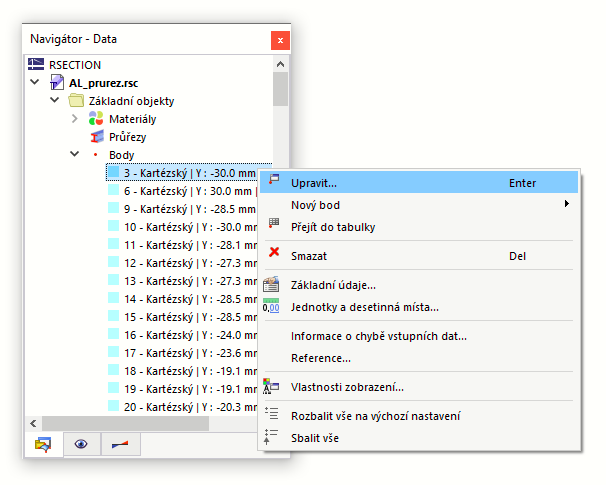Click vertical scrollbar up arrow
This screenshot has height=485, width=606.
coord(281,64)
